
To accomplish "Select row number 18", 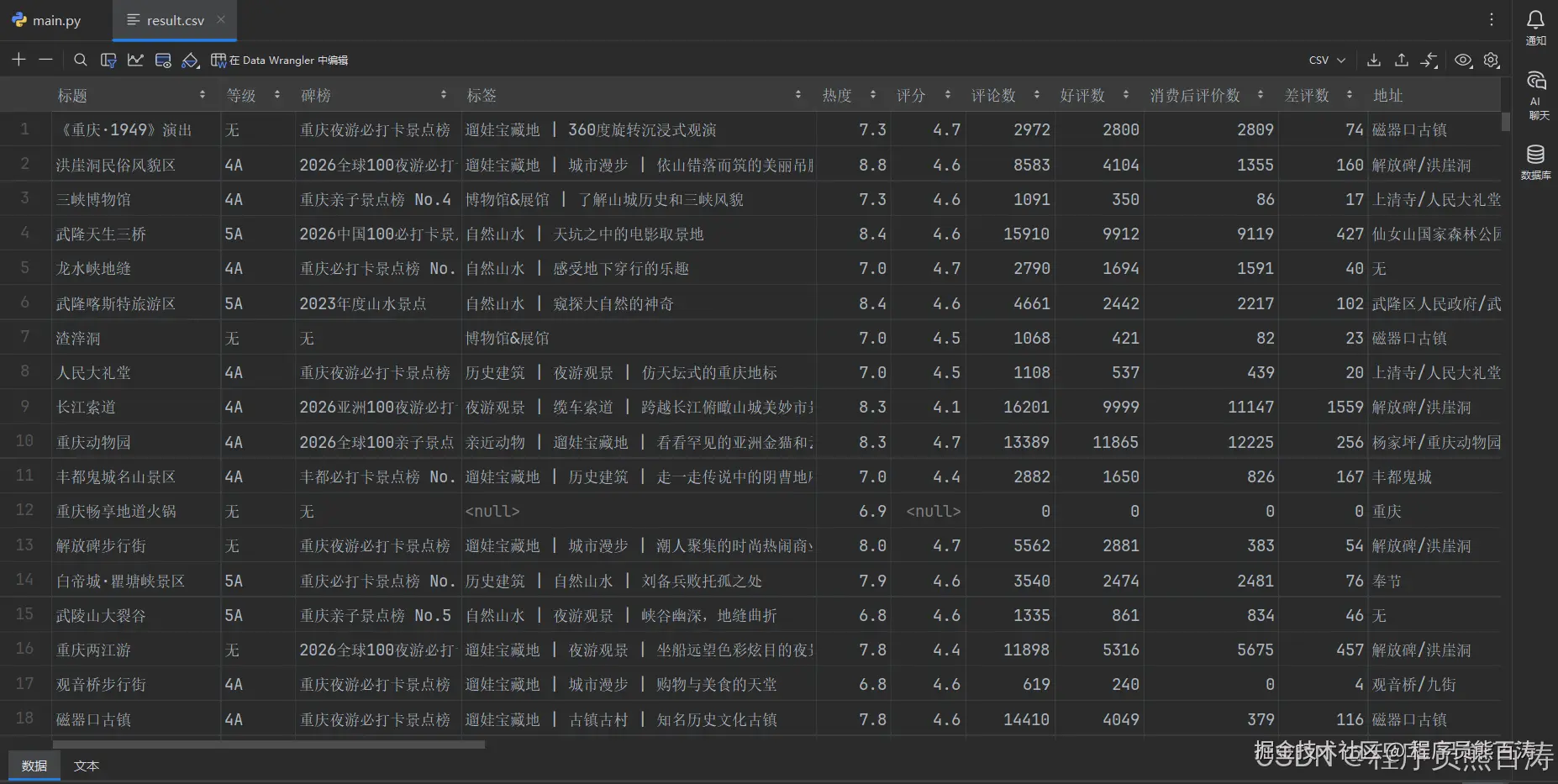I will click(x=24, y=718).
